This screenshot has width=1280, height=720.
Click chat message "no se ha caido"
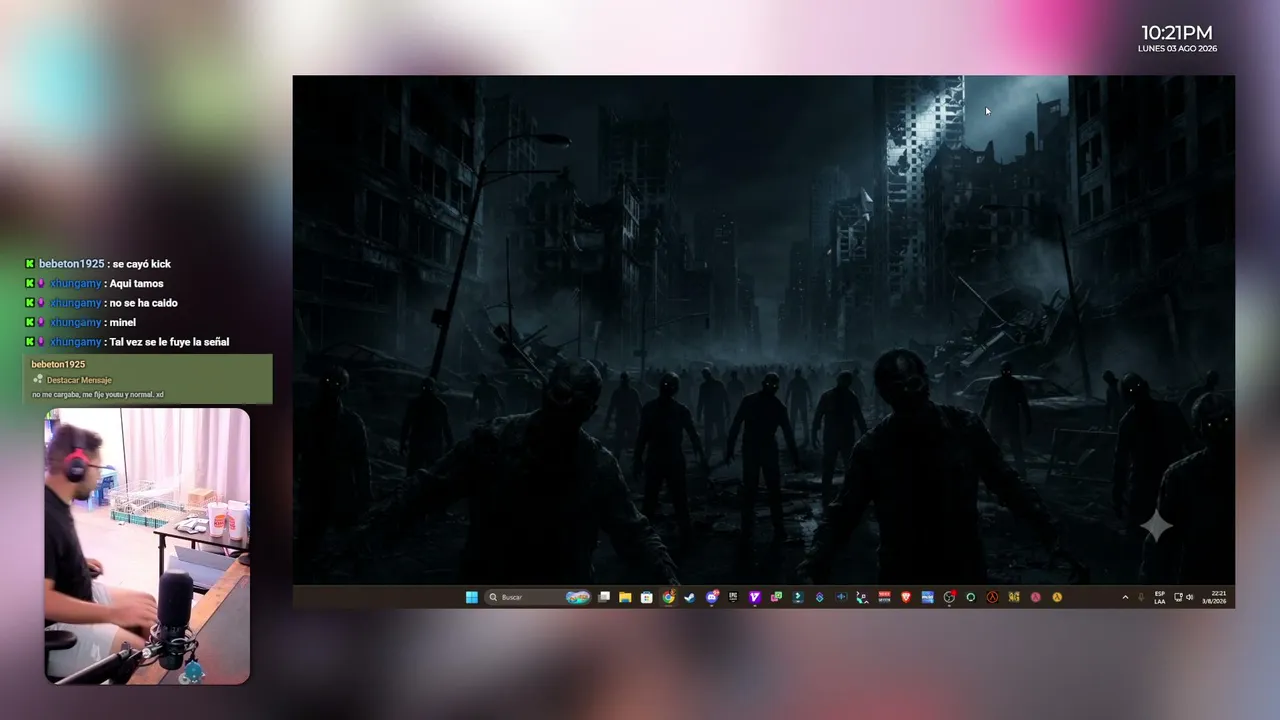tap(143, 303)
